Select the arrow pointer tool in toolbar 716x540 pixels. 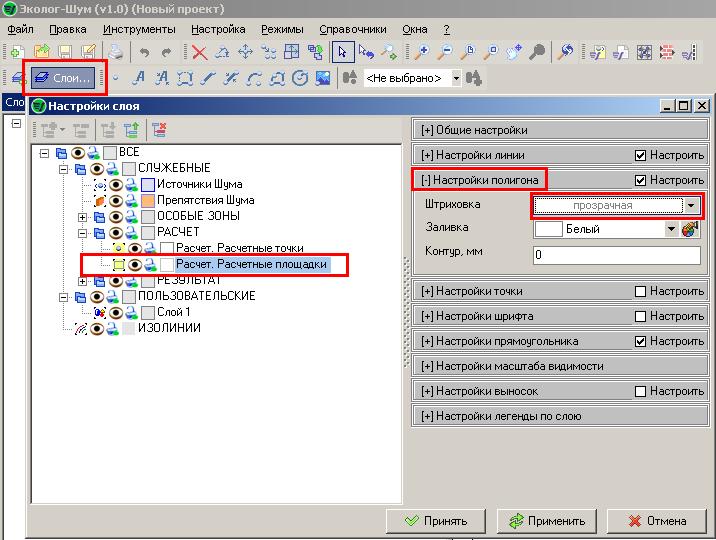pos(342,51)
